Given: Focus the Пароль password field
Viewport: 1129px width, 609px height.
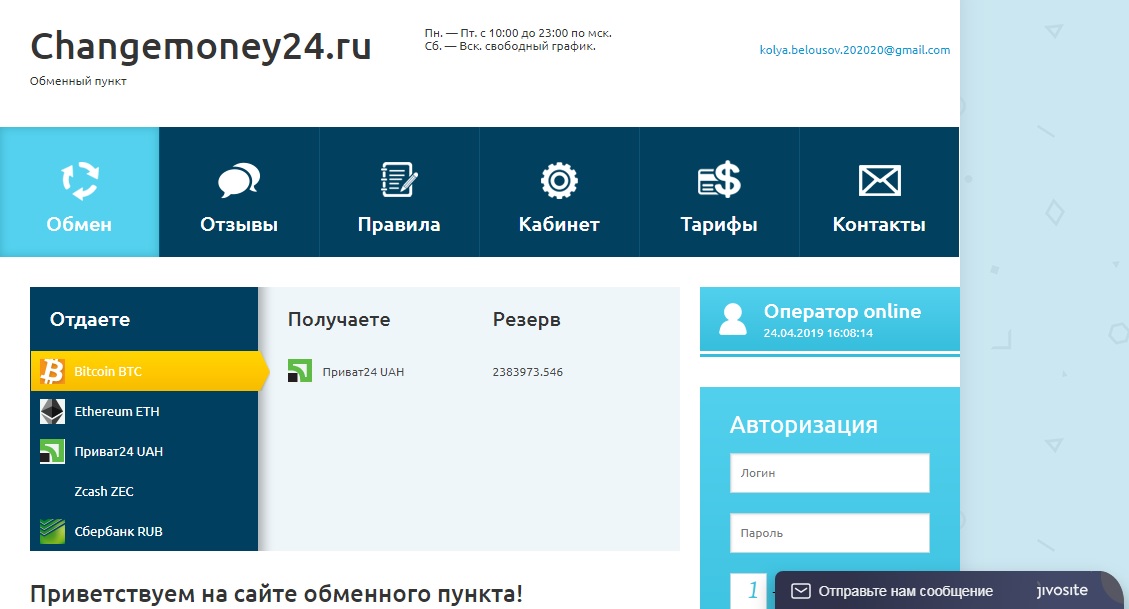Looking at the screenshot, I should tap(829, 533).
